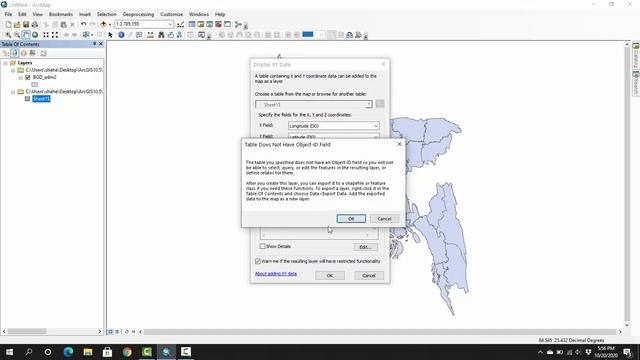Open File Explorer from the taskbar

[88, 352]
